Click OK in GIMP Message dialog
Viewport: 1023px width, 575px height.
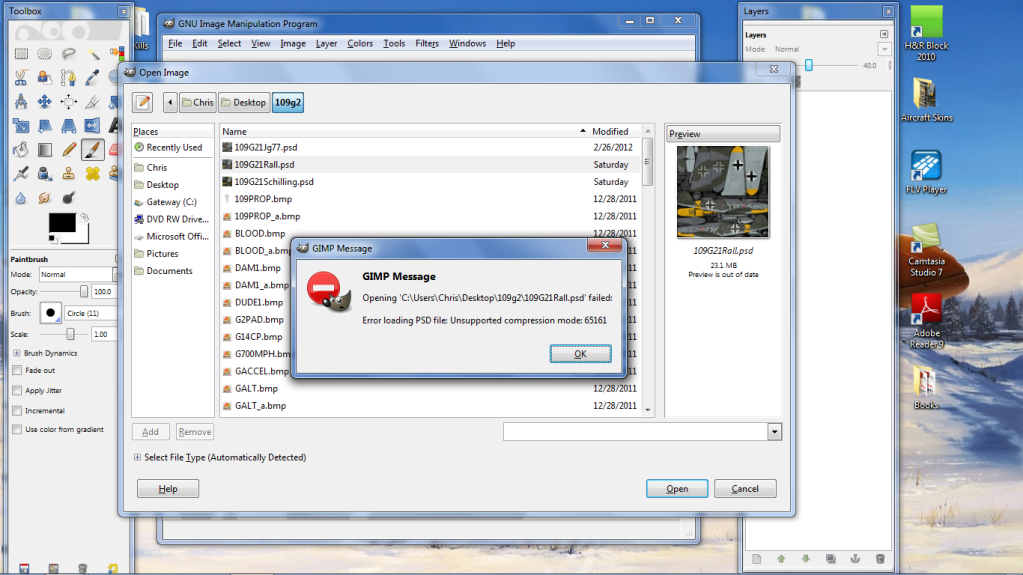pyautogui.click(x=581, y=354)
